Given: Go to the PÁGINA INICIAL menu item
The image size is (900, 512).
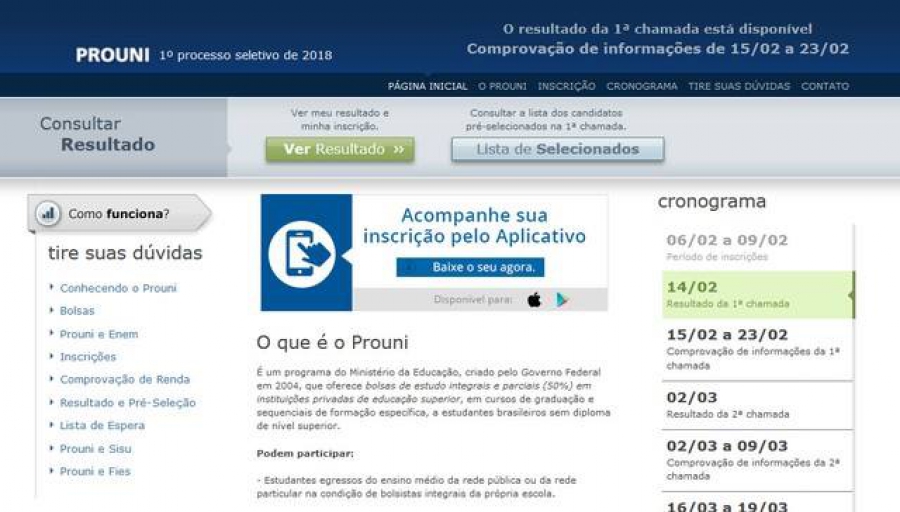Looking at the screenshot, I should click(428, 86).
